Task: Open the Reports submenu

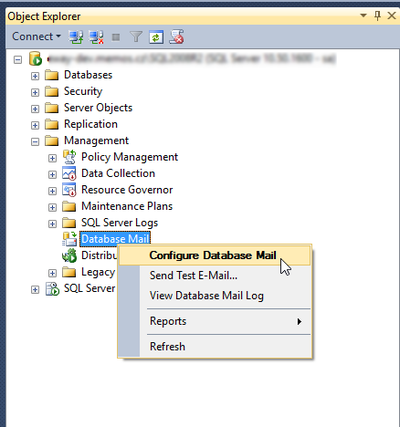Action: (x=215, y=321)
